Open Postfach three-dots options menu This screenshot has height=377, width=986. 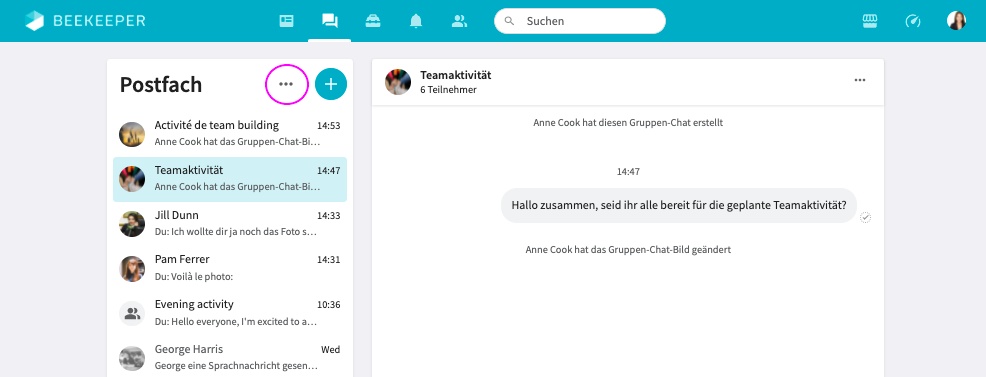286,84
